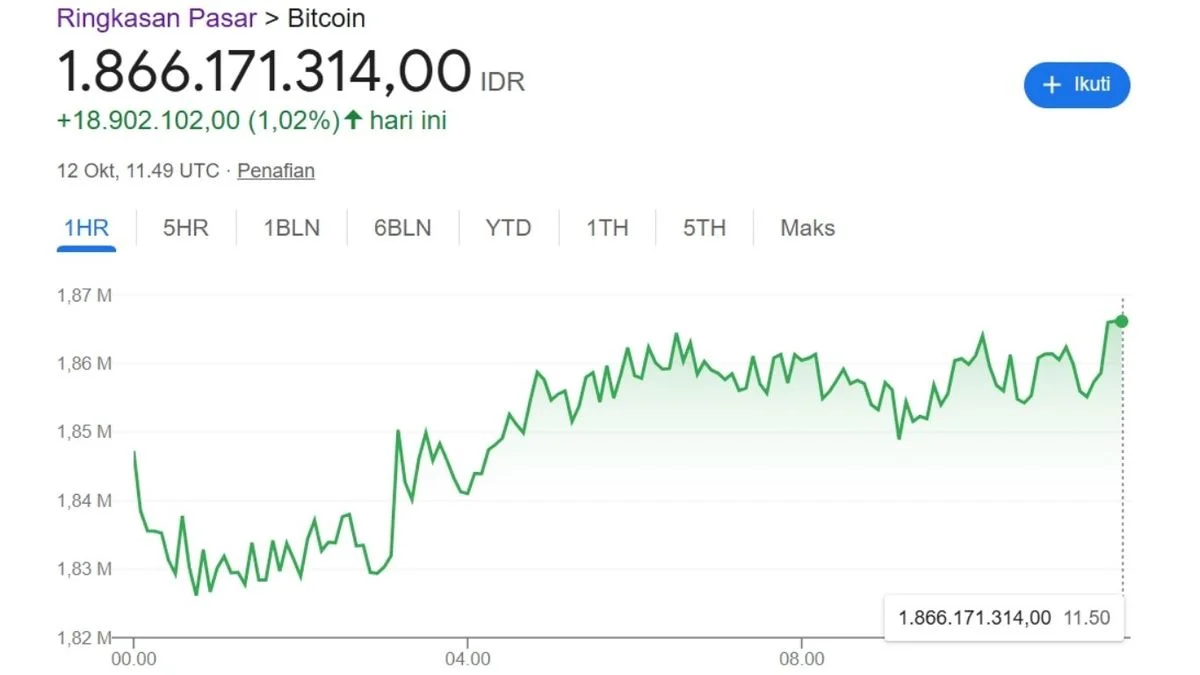This screenshot has height=675, width=1200.
Task: Select the 6BLN timeframe tab
Action: click(401, 228)
